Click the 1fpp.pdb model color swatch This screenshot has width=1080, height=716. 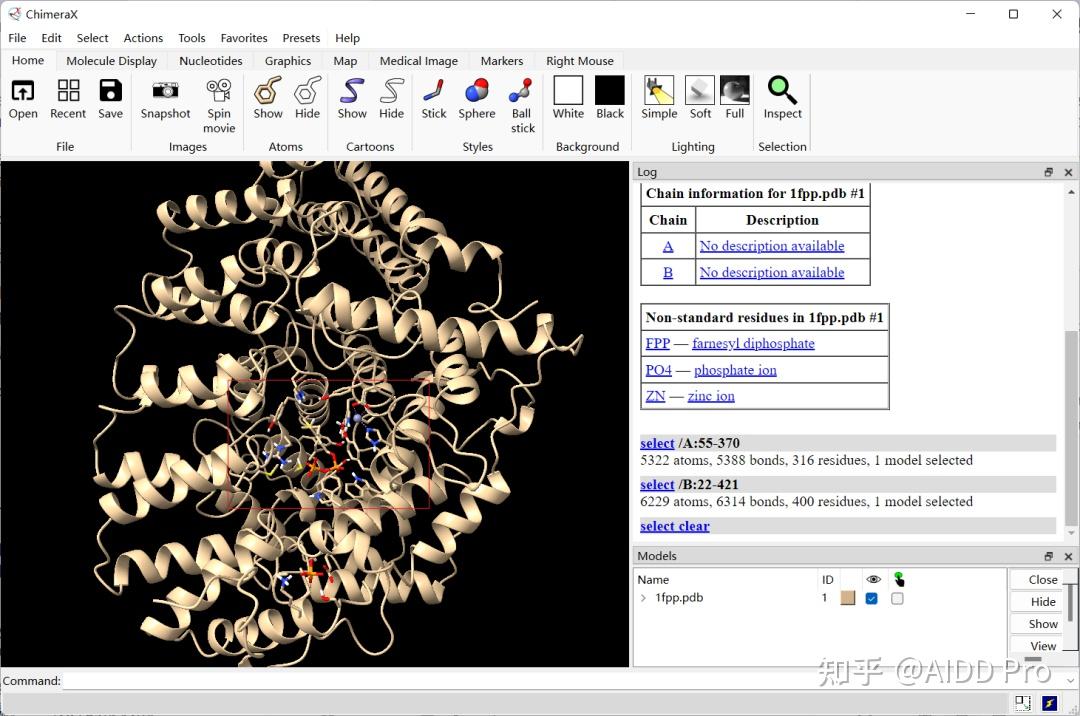pyautogui.click(x=848, y=598)
